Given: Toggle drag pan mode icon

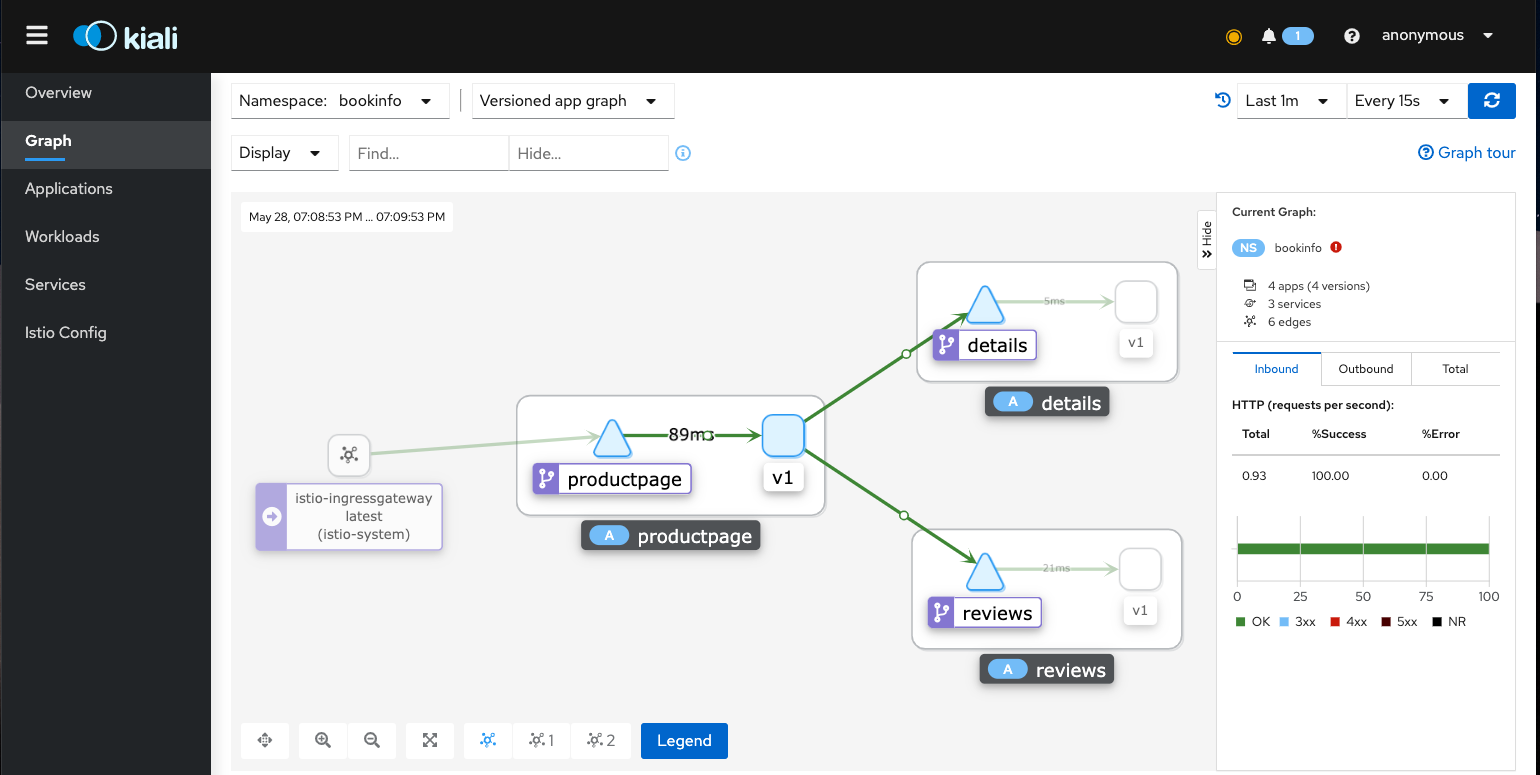Looking at the screenshot, I should pyautogui.click(x=265, y=741).
